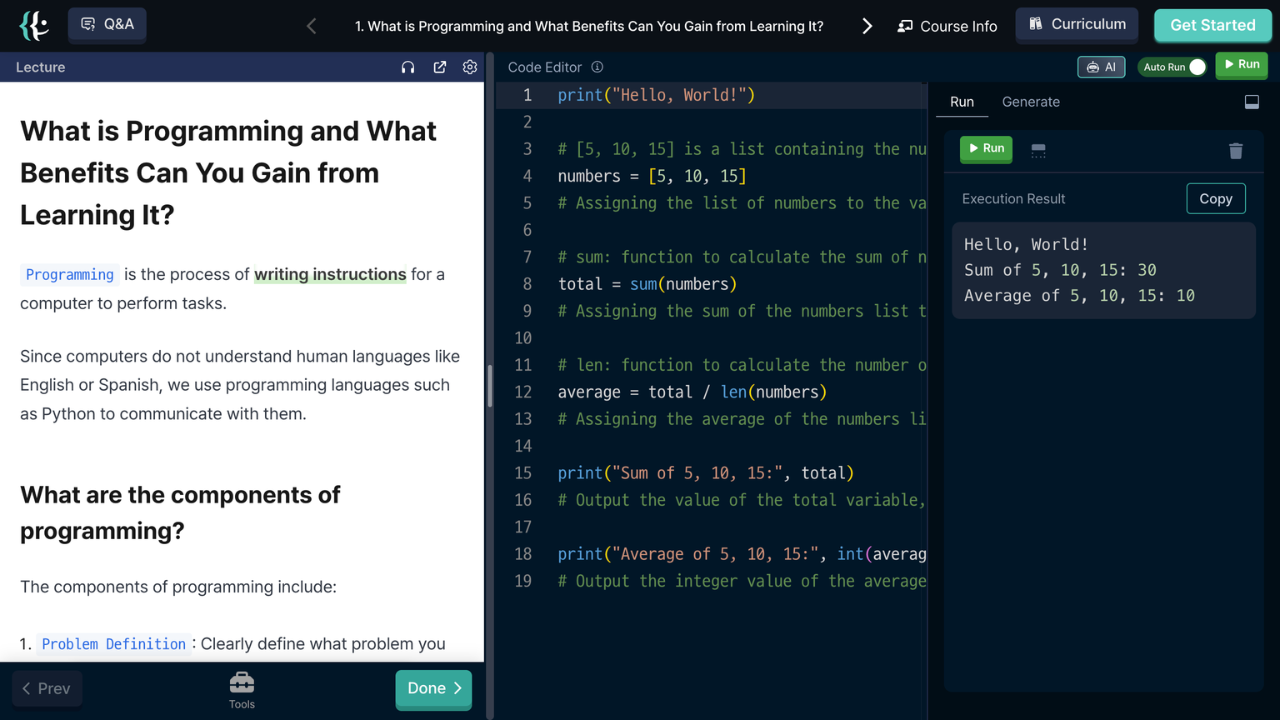Open lecture in new window icon
Image resolution: width=1280 pixels, height=720 pixels.
440,67
